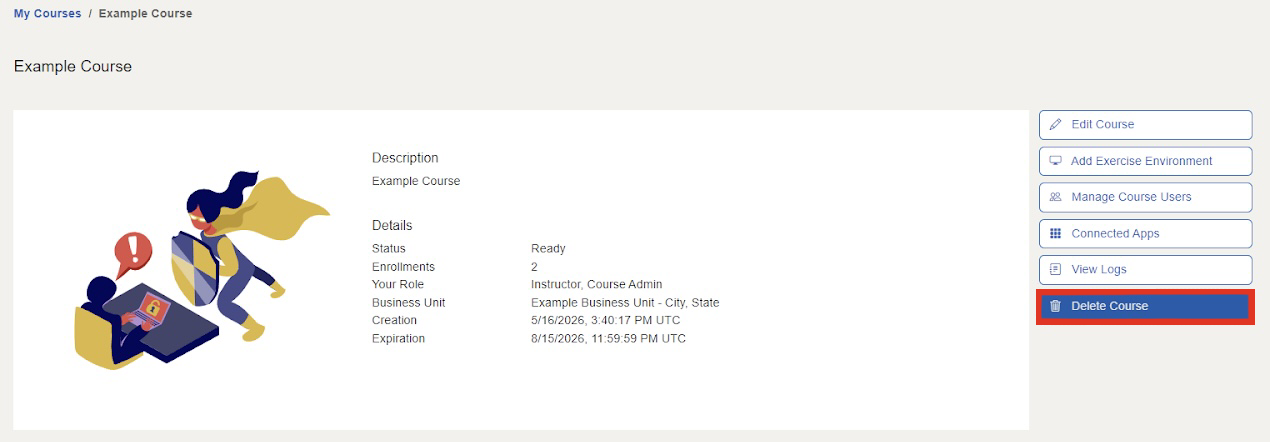
Task: Click the Instructor, Course Admin role text
Action: (596, 285)
